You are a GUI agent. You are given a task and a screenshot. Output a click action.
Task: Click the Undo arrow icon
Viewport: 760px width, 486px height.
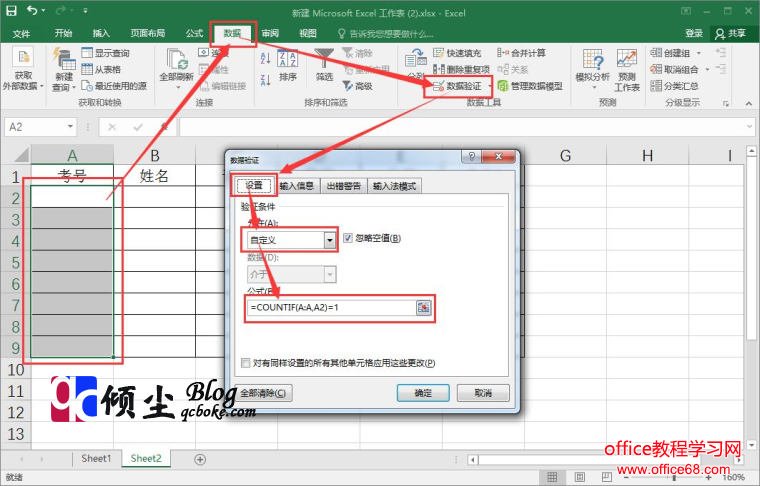[x=32, y=10]
